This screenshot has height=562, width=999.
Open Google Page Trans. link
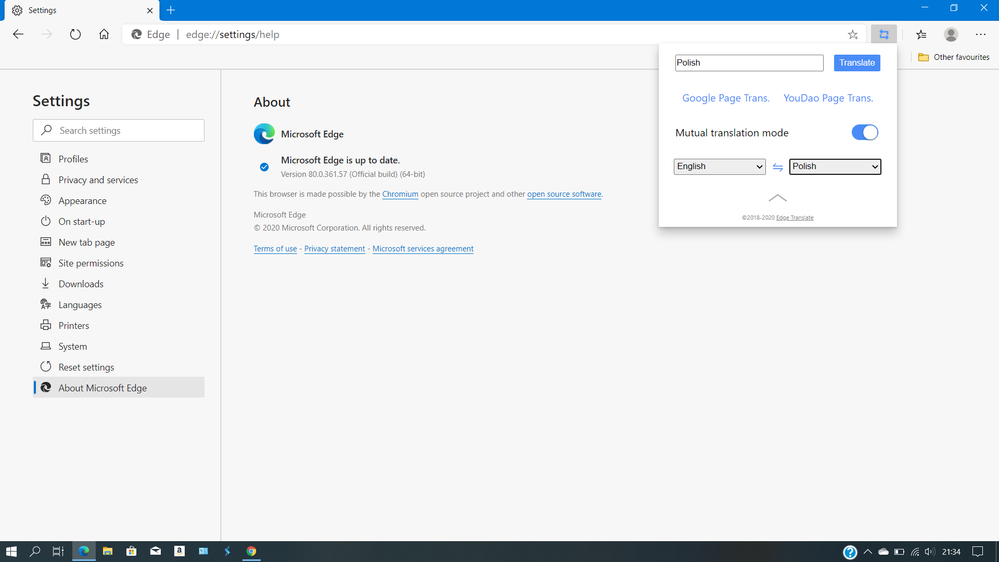click(x=726, y=98)
